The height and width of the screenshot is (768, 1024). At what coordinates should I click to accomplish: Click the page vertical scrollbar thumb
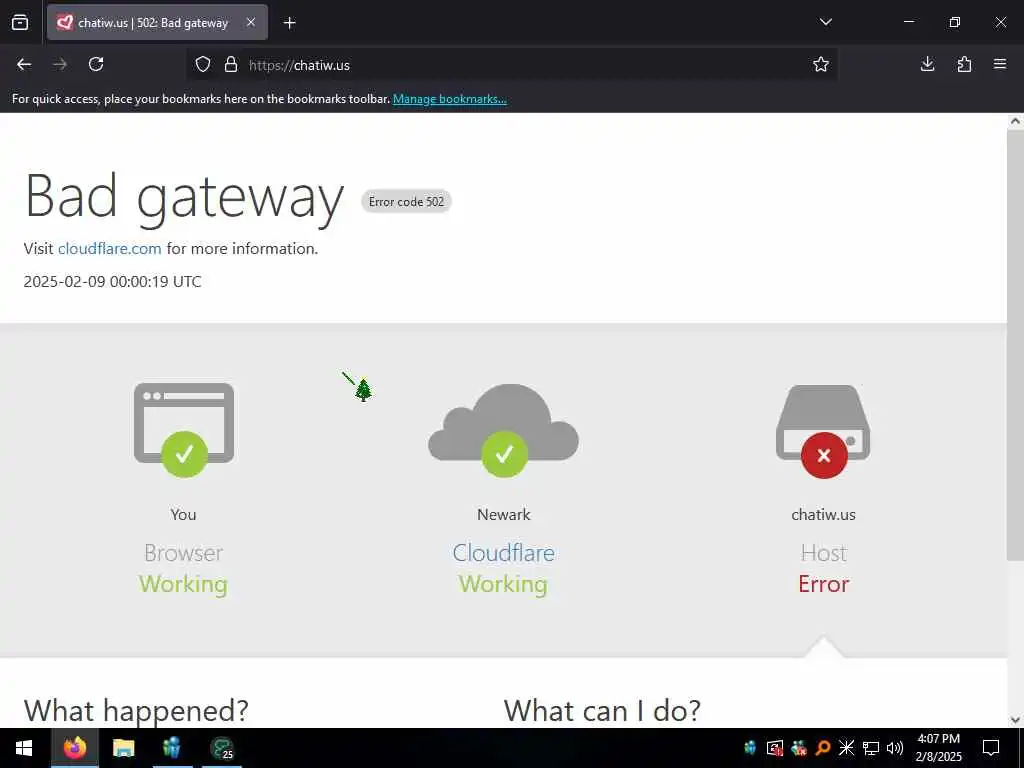(x=1015, y=345)
